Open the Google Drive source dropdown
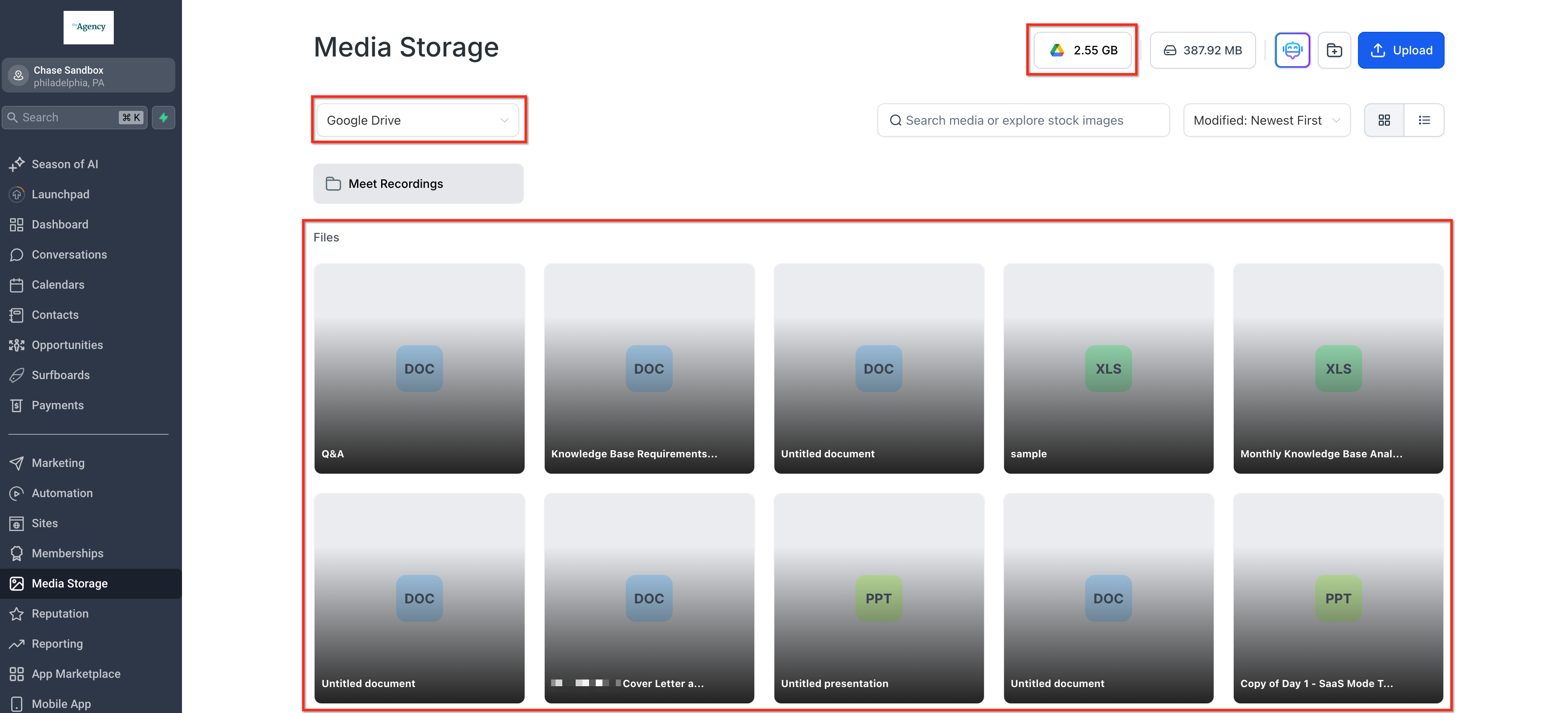Screen dimensions: 1568x713 [418, 120]
